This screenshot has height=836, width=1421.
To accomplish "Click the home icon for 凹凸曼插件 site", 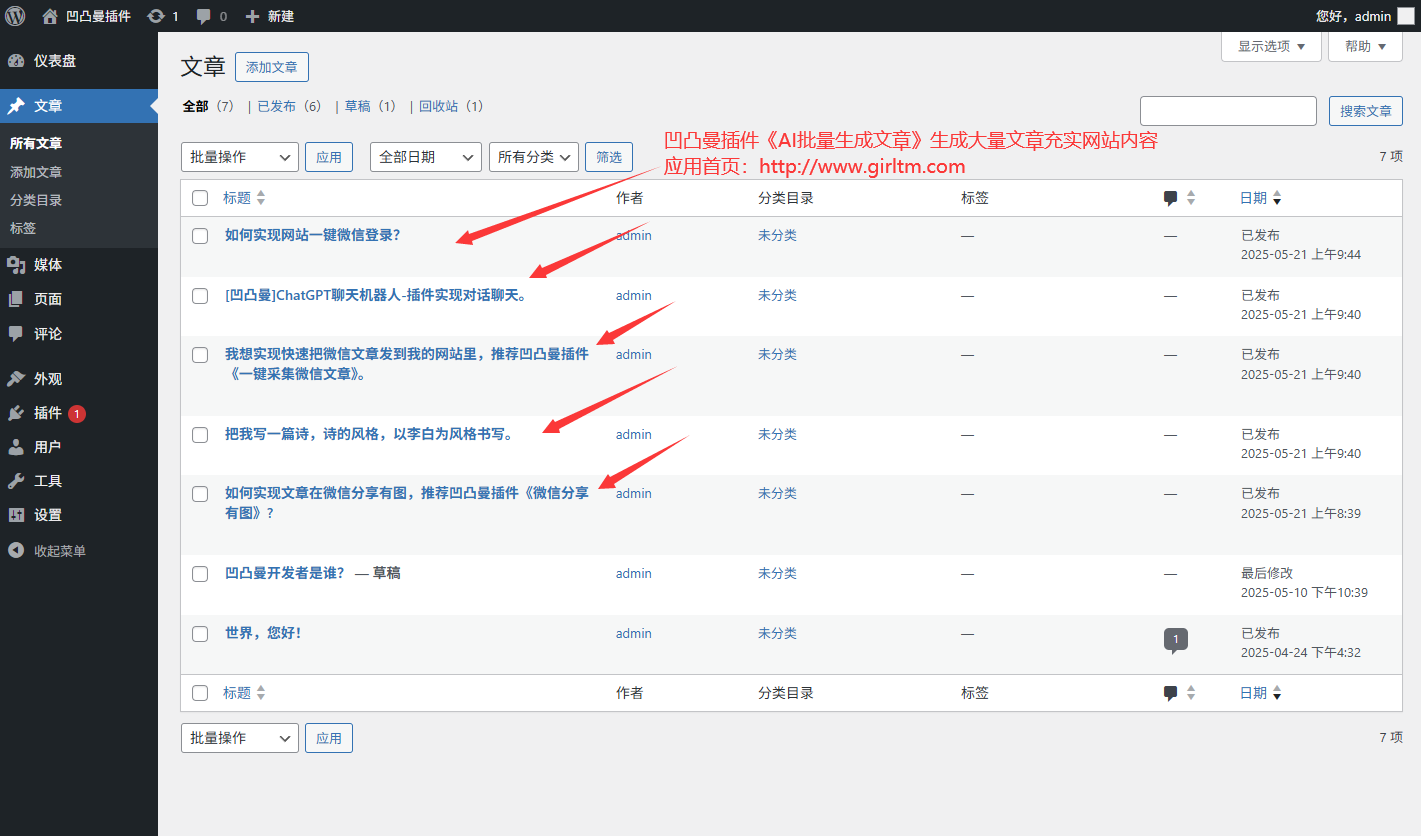I will pyautogui.click(x=50, y=16).
